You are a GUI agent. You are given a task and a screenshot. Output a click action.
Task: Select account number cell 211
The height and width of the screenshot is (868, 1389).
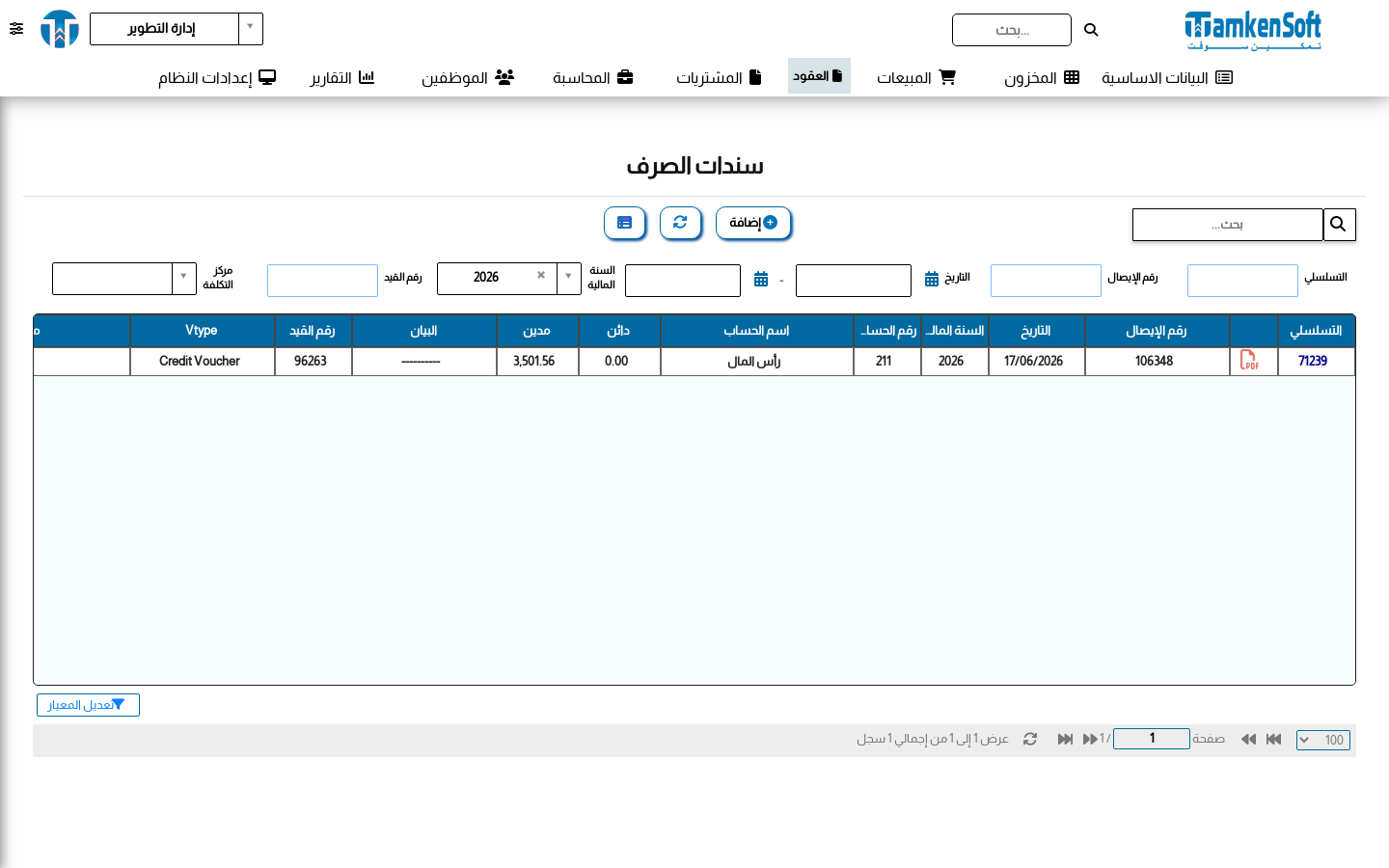(886, 361)
